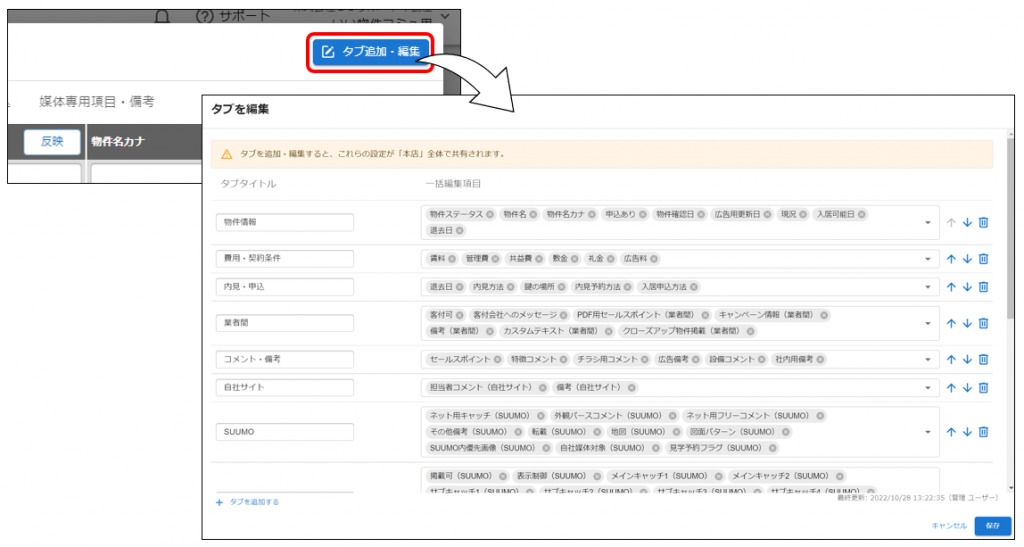The image size is (1024, 547).
Task: Click the タブタイトル column label
Action: coord(248,183)
